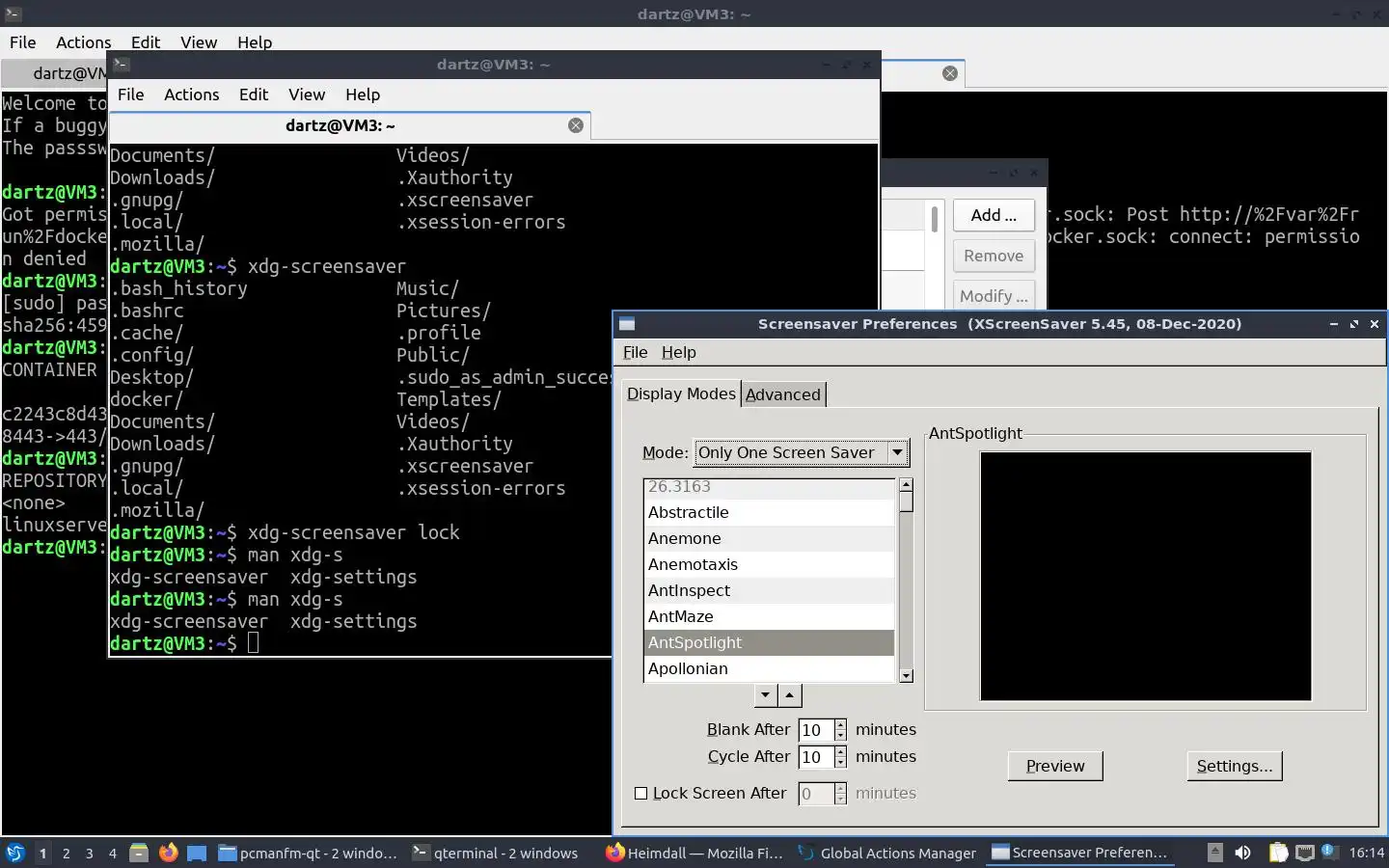Click the Cycle After minutes field
The width and height of the screenshot is (1389, 868).
pos(816,757)
